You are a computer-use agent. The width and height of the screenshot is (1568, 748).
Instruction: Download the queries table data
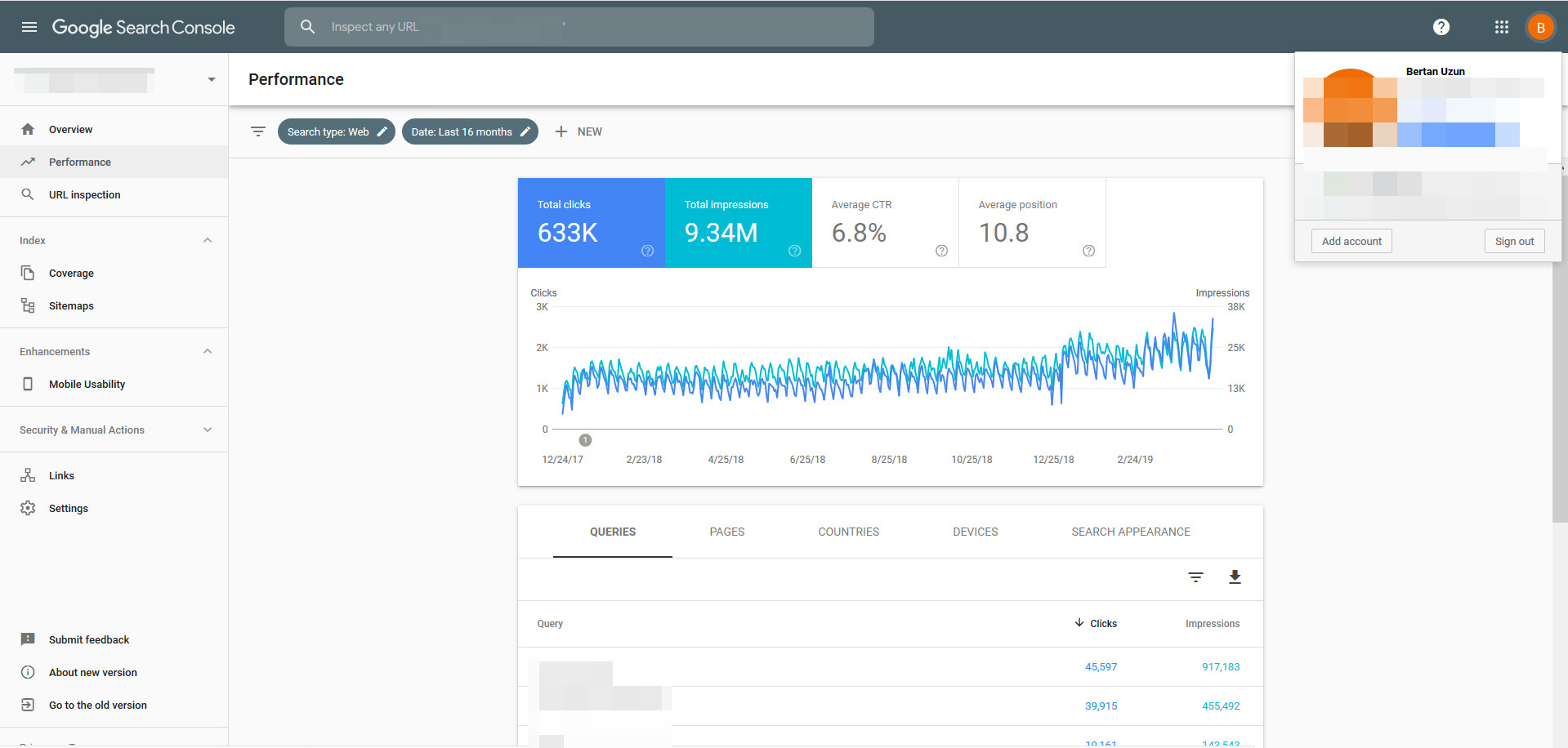(x=1235, y=577)
